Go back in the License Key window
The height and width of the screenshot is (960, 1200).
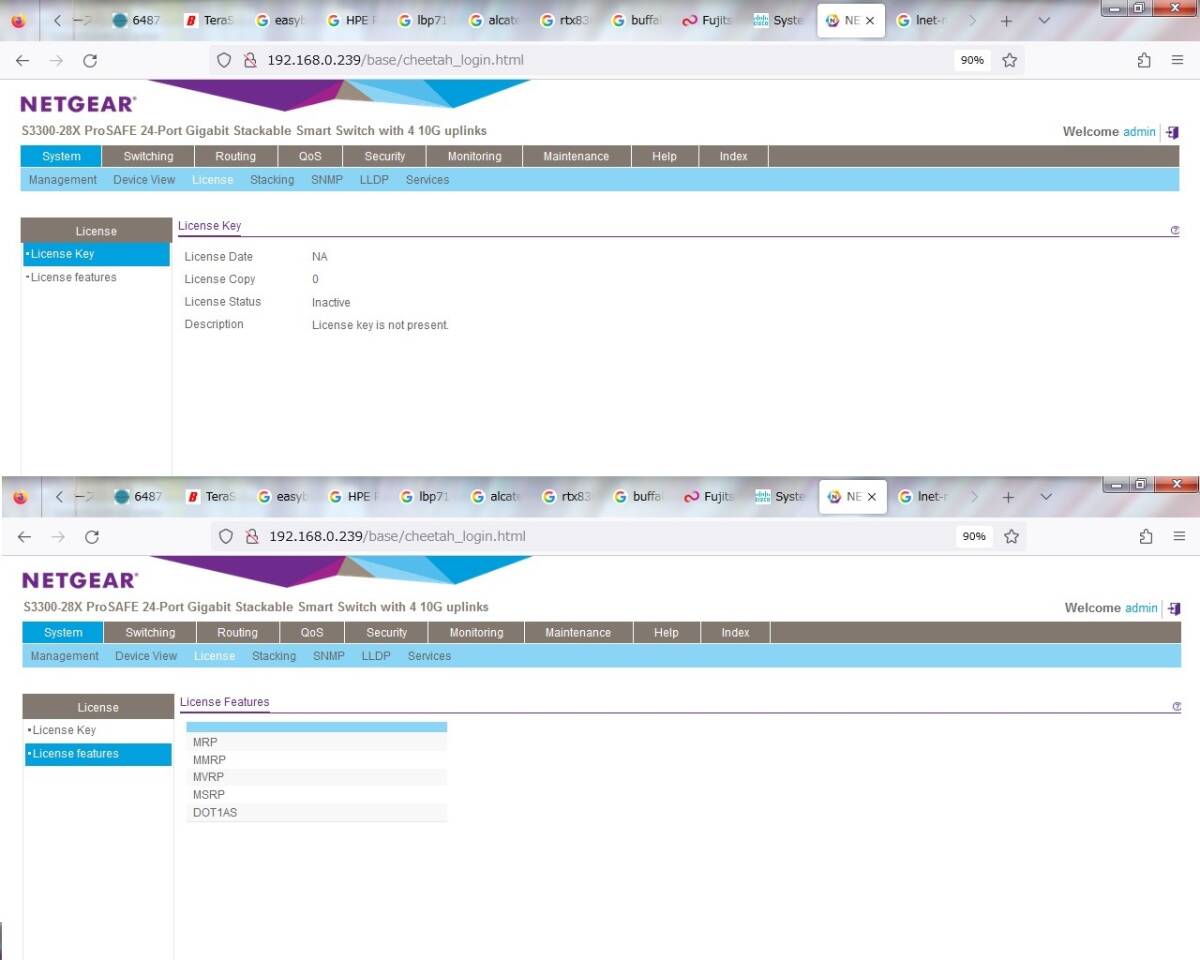click(x=23, y=61)
